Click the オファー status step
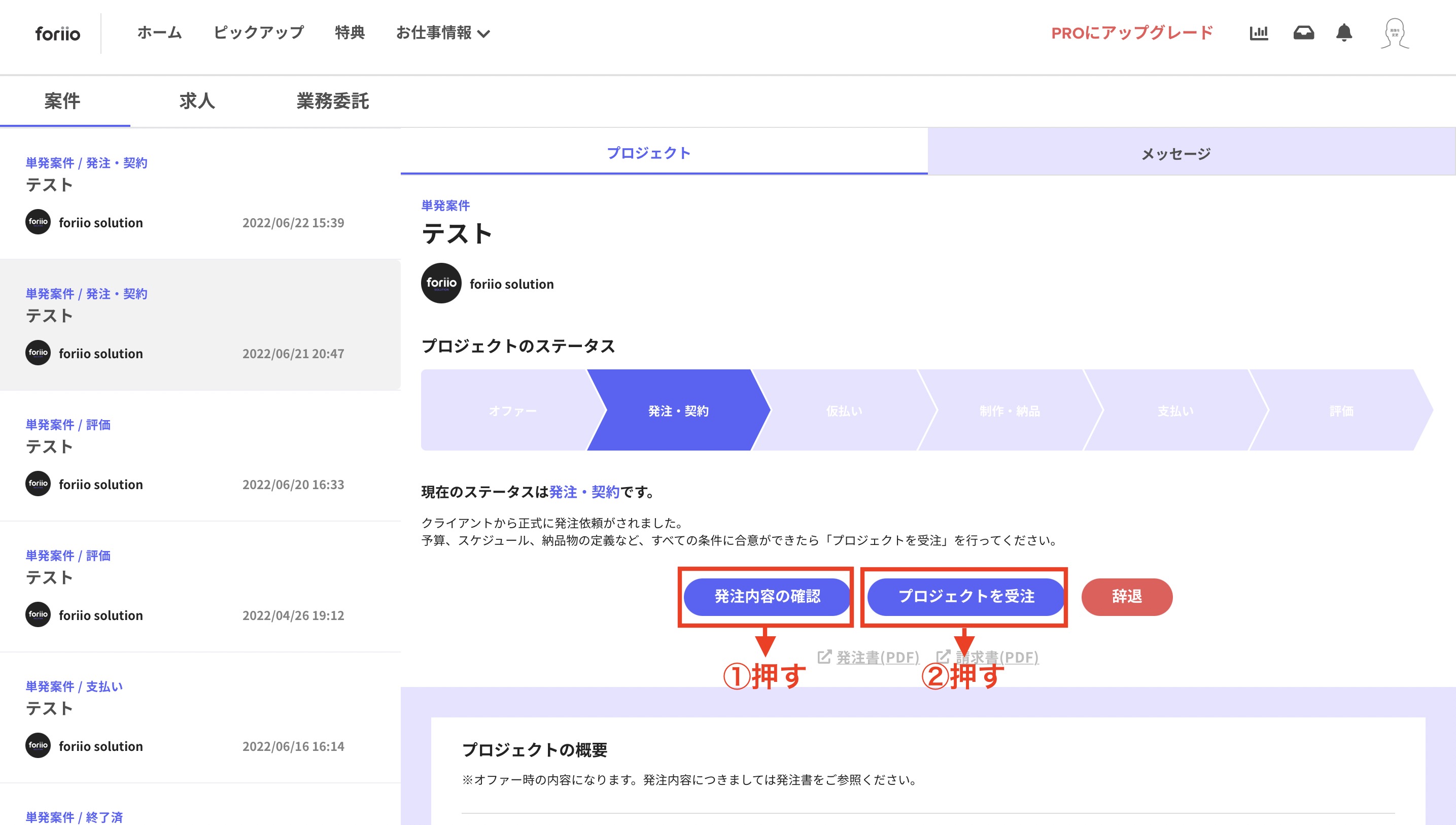The image size is (1456, 825). pyautogui.click(x=513, y=410)
